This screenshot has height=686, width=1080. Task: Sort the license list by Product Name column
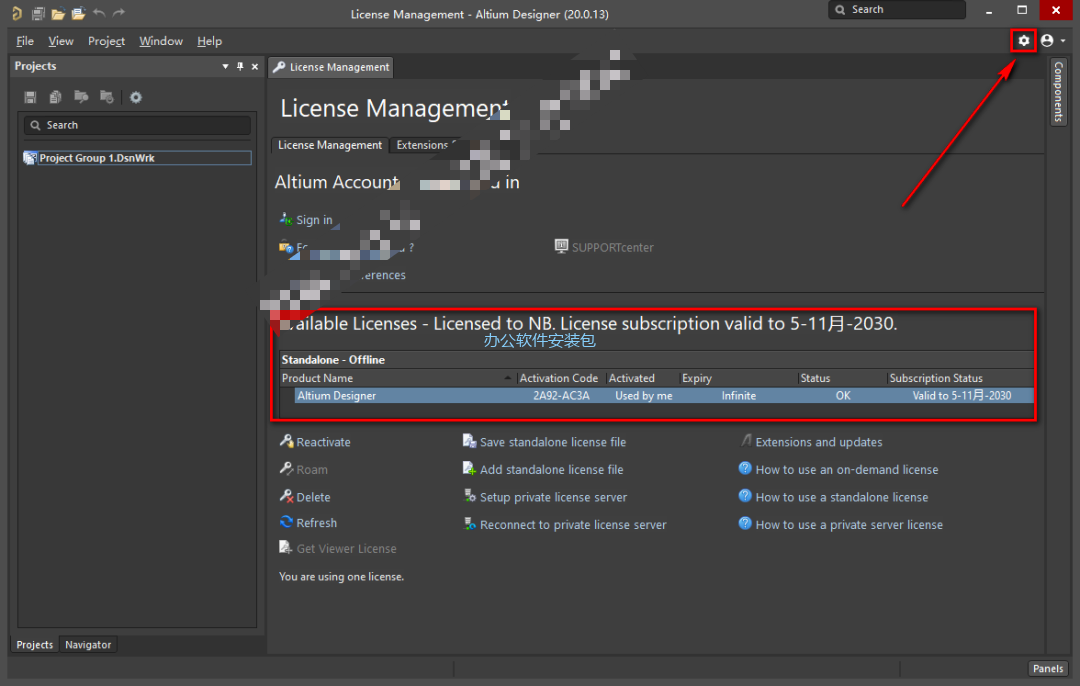[397, 378]
